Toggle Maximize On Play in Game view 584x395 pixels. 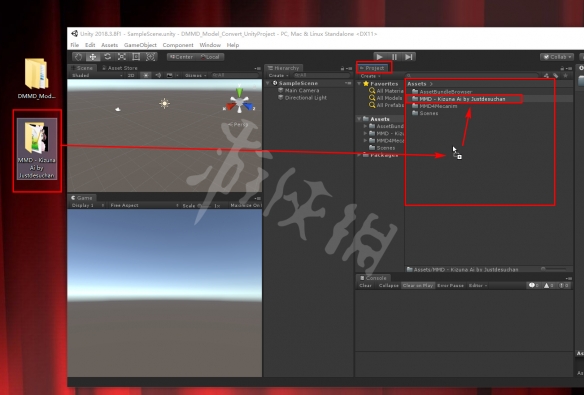point(245,206)
